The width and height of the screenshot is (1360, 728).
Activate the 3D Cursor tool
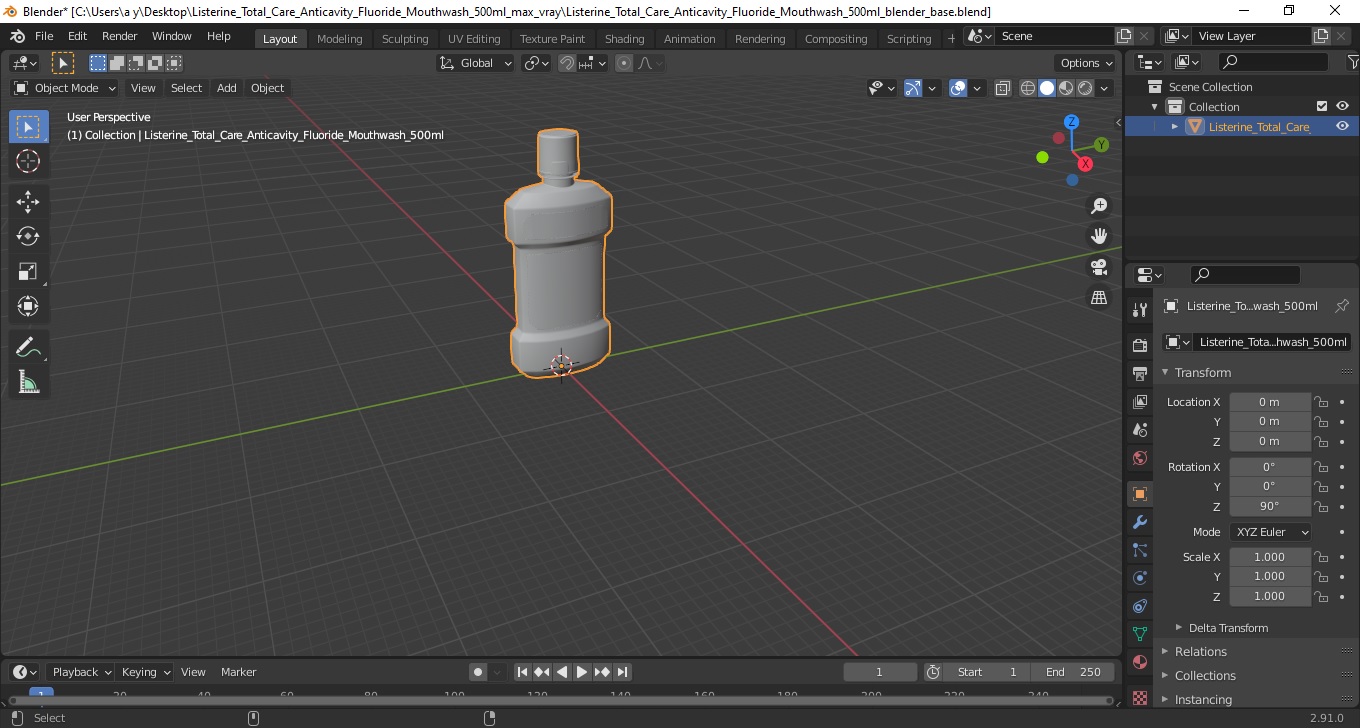click(28, 161)
